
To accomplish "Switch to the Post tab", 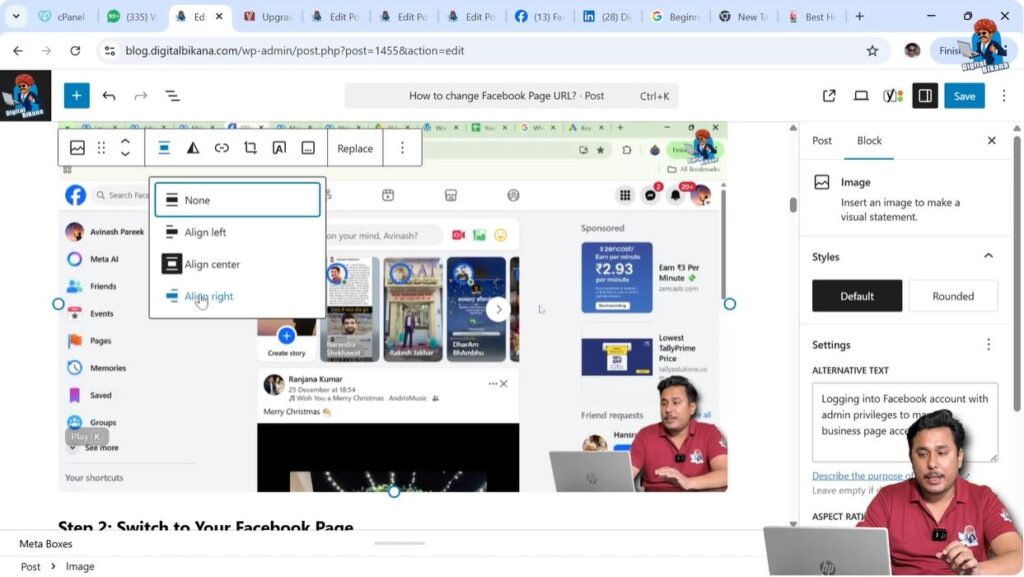I will click(x=822, y=141).
